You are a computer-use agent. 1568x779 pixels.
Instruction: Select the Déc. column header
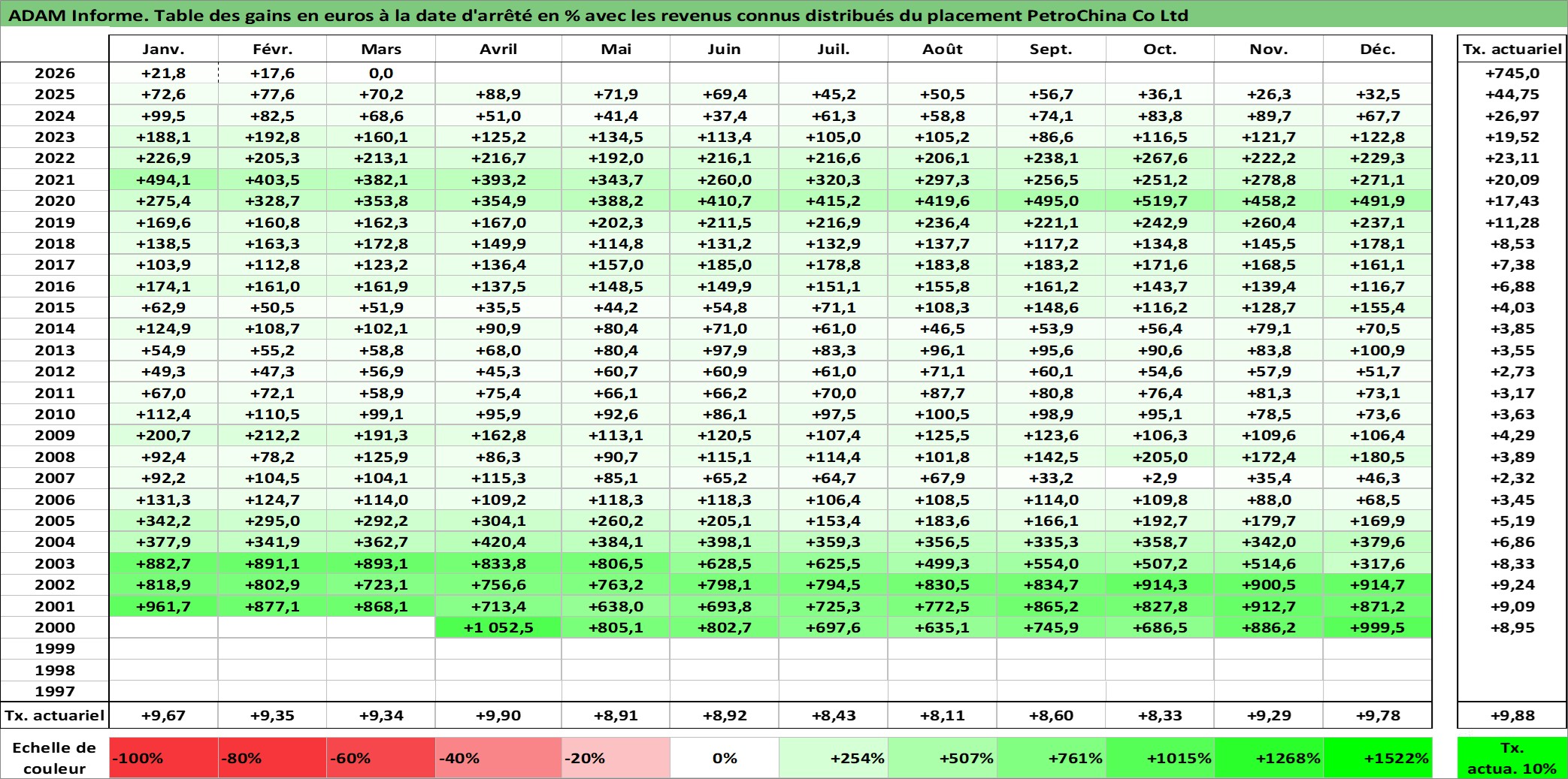pos(1378,49)
